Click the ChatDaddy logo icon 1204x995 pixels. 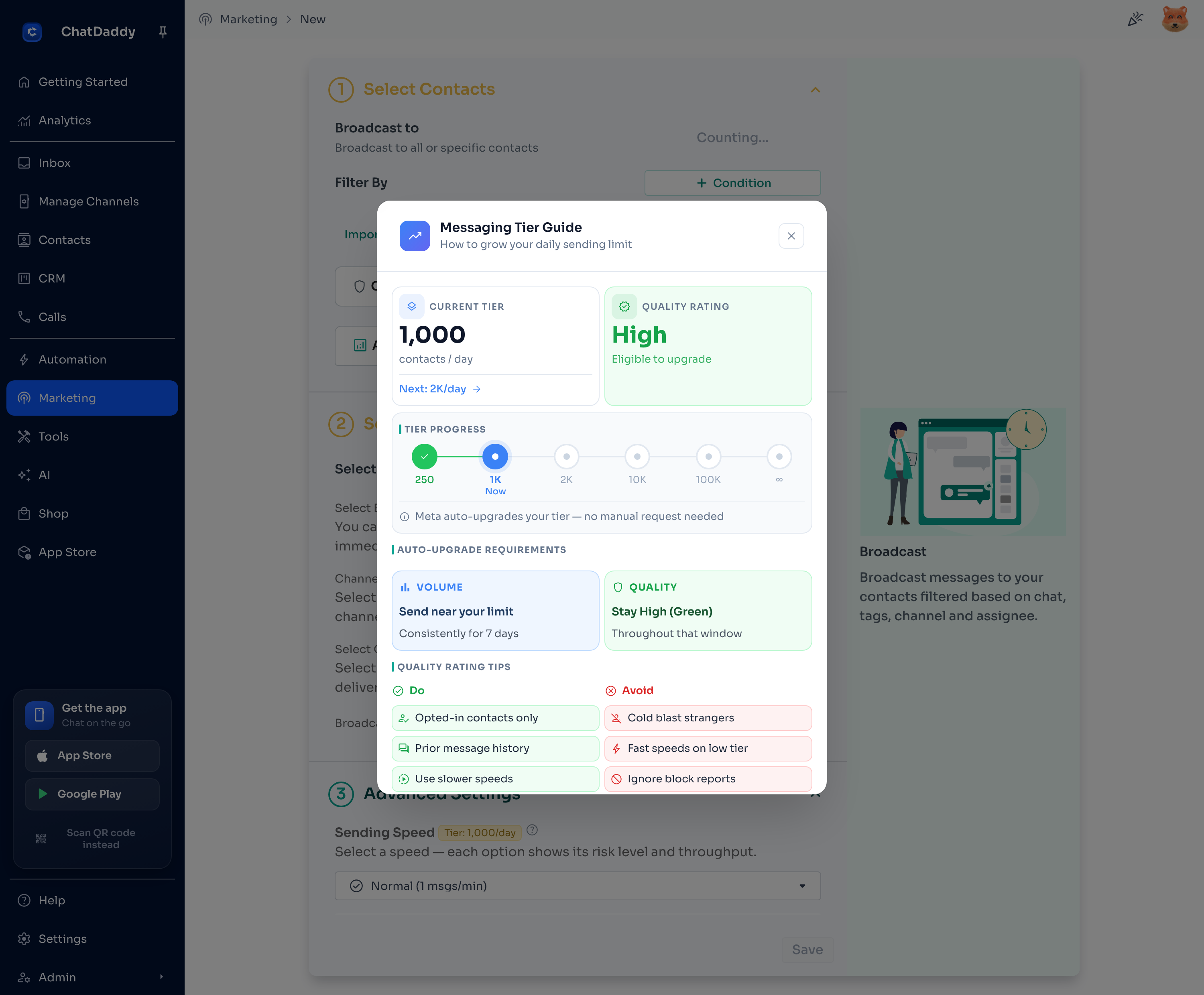[32, 32]
